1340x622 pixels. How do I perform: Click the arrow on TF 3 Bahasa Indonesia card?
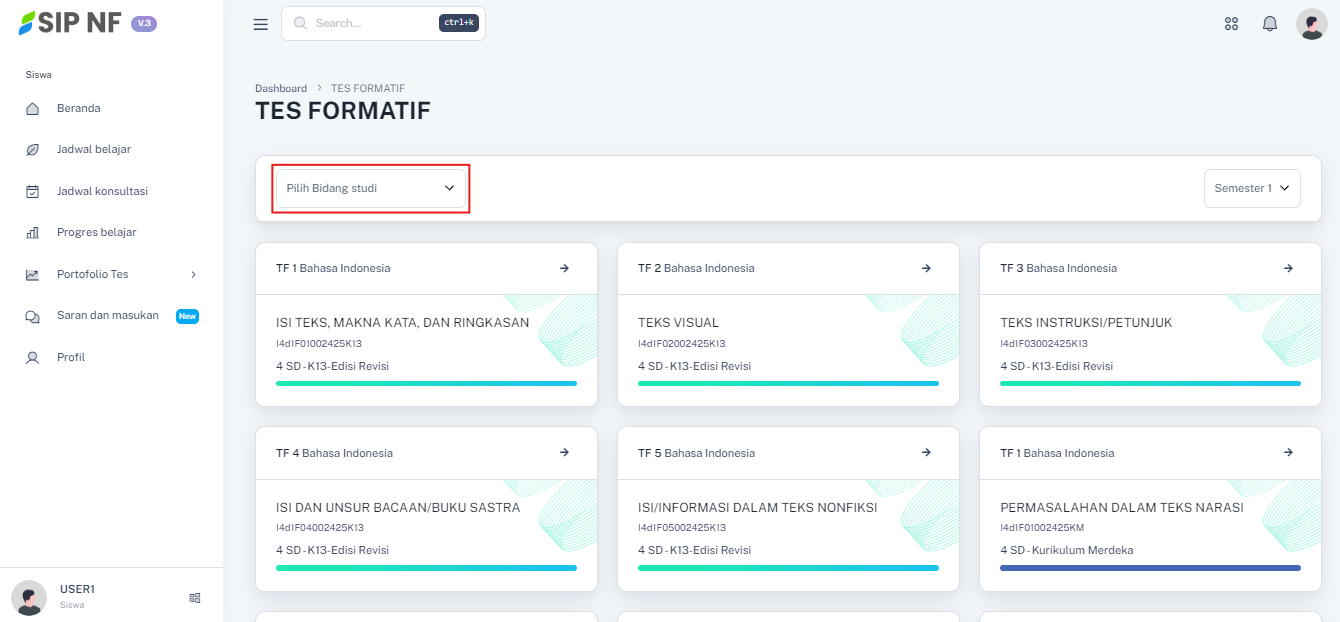(1288, 268)
